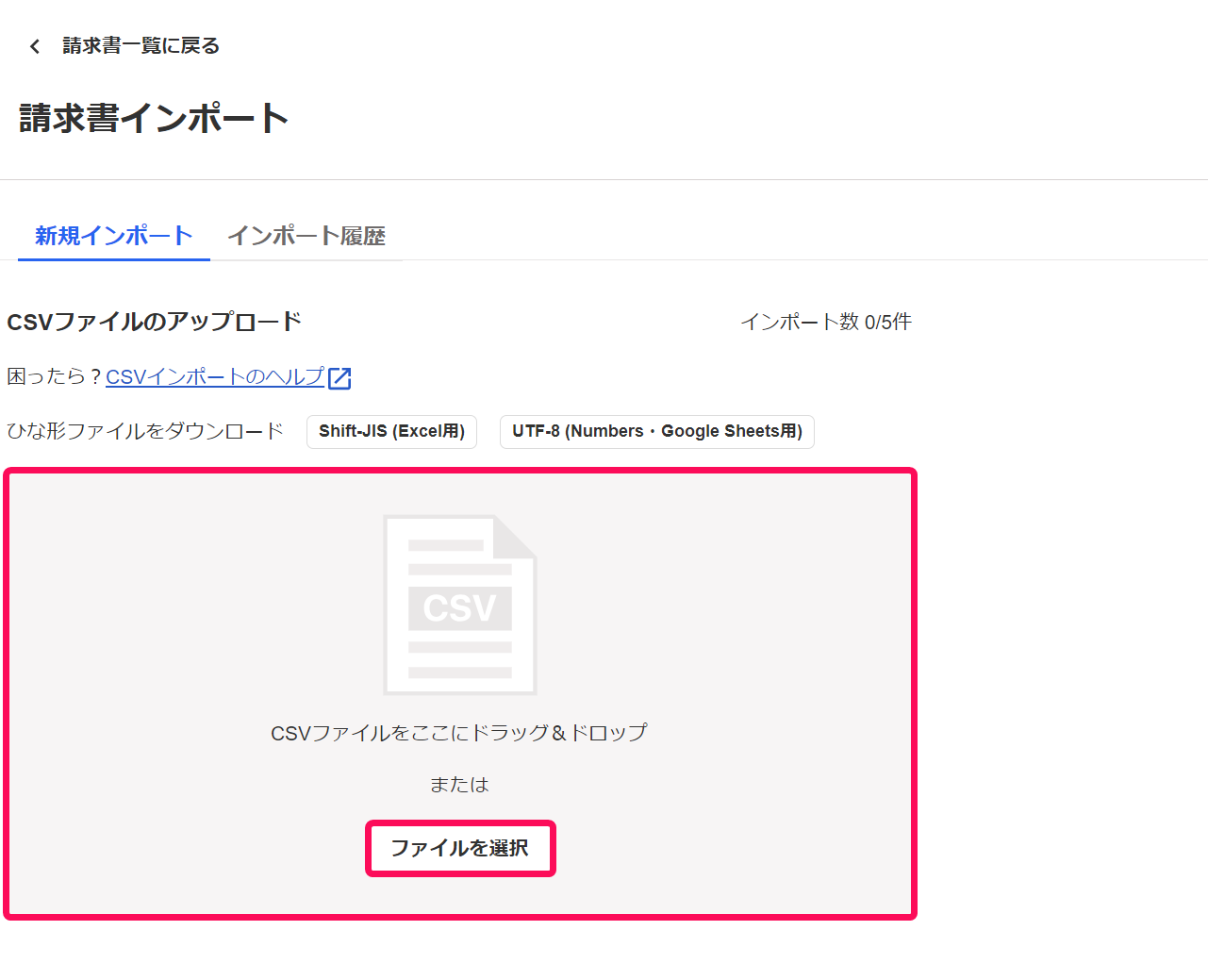Click the 請求書インポート page heading
The image size is (1208, 980).
point(154,118)
